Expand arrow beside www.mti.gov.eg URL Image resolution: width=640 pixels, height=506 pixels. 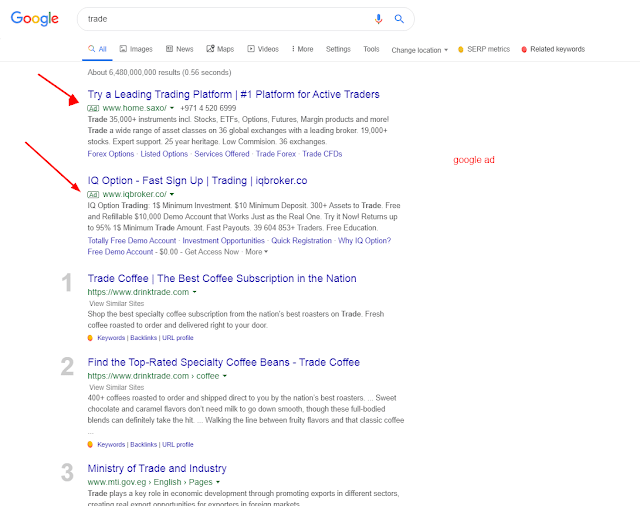coord(218,482)
